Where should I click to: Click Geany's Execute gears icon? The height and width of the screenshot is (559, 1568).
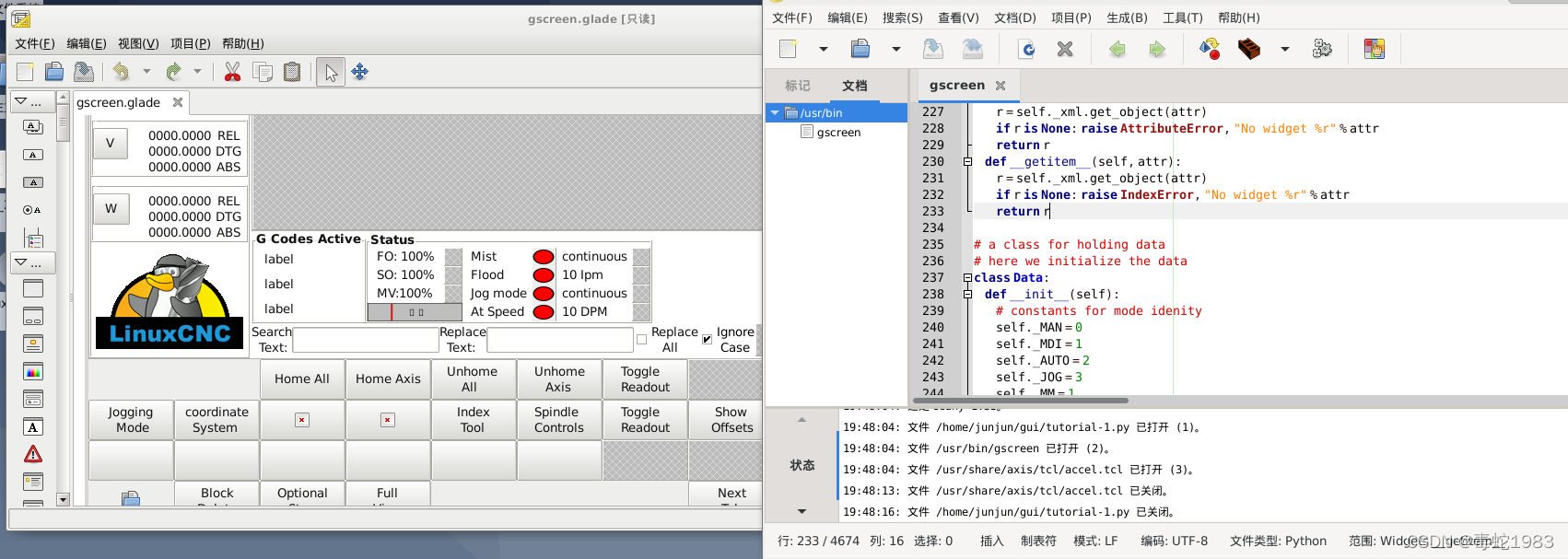click(x=1322, y=49)
